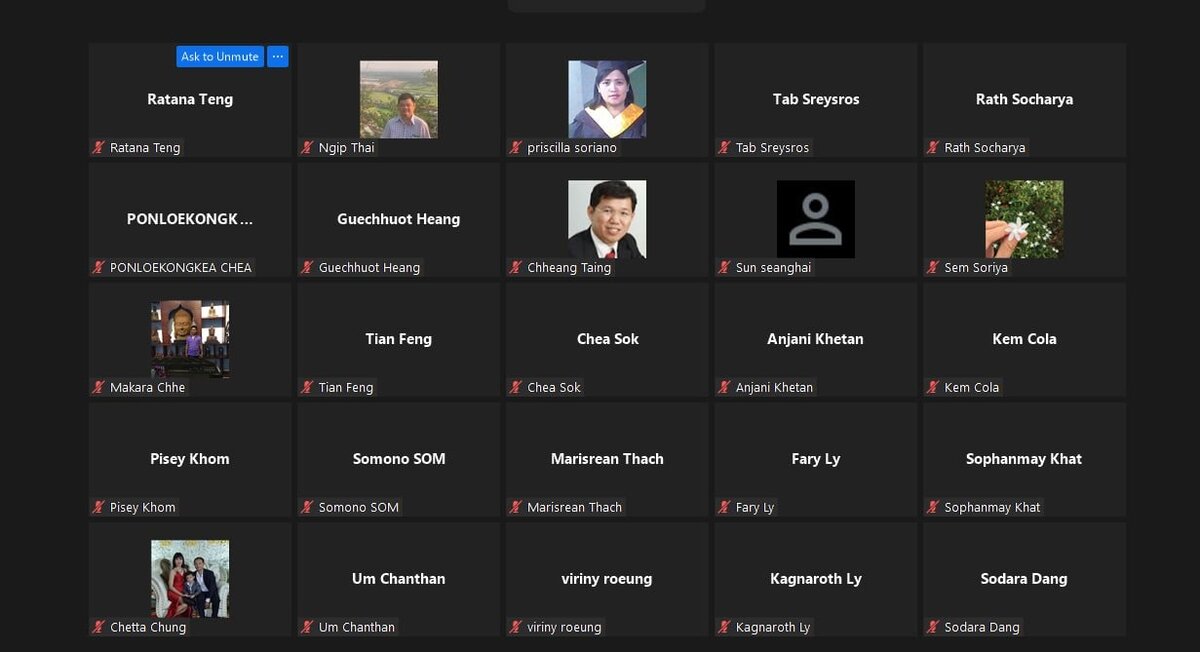Click muted mic icon next to priscilla soriano
The height and width of the screenshot is (652, 1200).
pos(517,148)
